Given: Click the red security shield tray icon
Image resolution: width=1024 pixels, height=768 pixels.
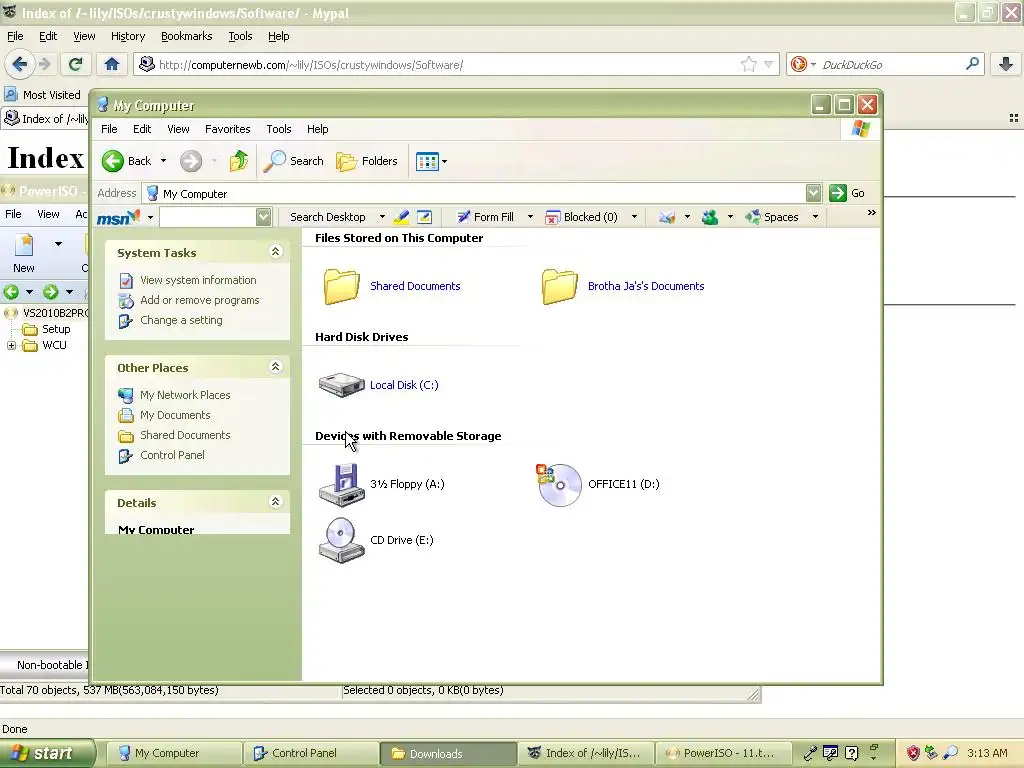Looking at the screenshot, I should point(913,753).
